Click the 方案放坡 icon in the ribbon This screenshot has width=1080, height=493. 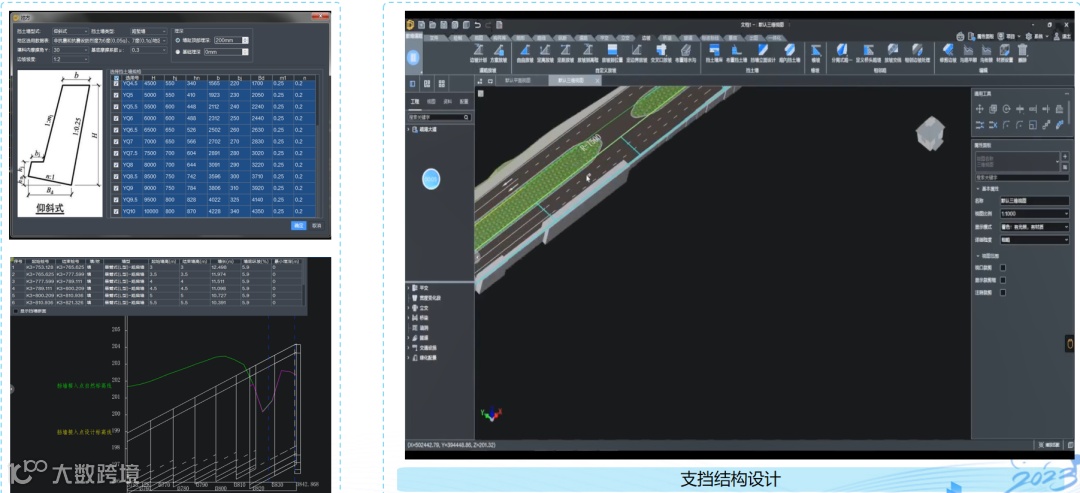pos(498,50)
